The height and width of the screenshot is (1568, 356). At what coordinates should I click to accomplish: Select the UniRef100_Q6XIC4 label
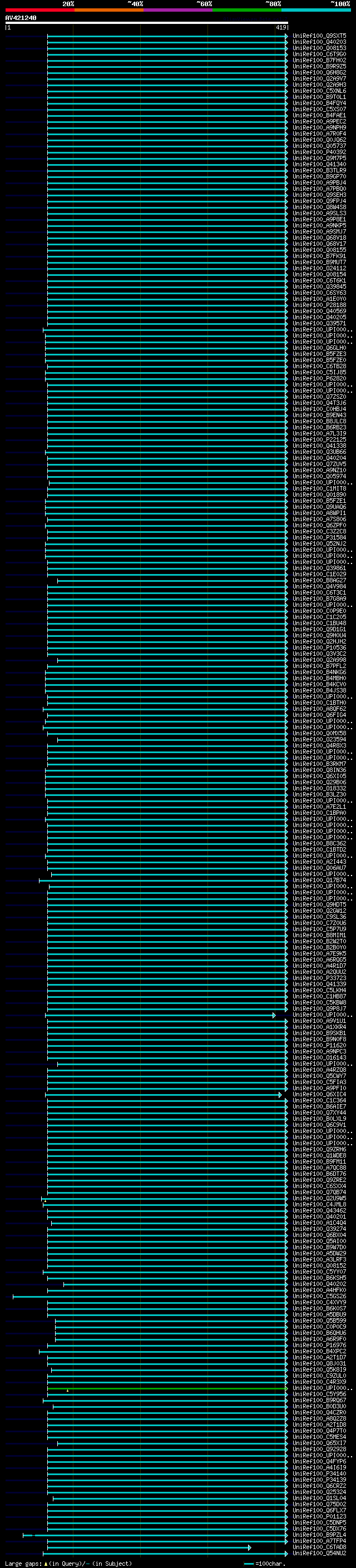(319, 1095)
